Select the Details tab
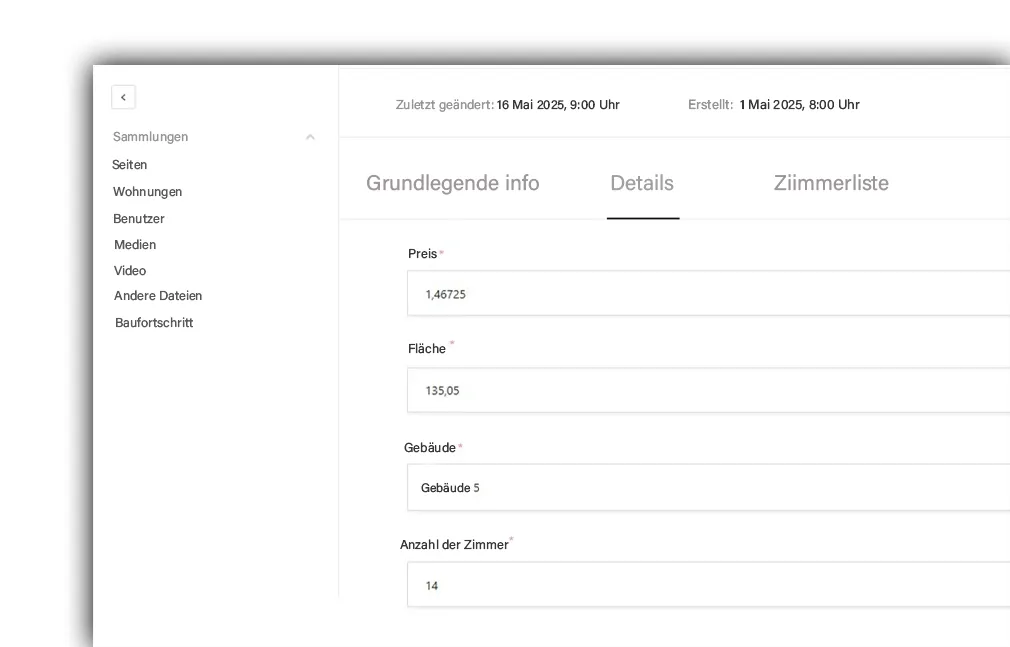1010x647 pixels. click(642, 183)
